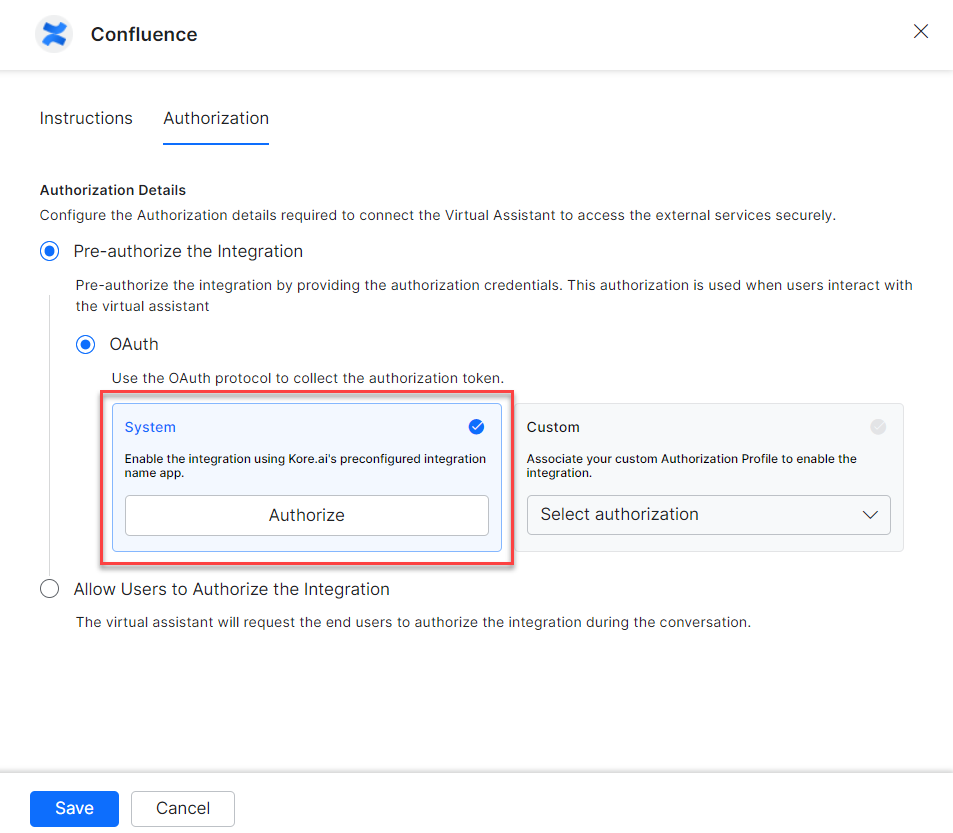Select Allow Users to Authorize the Integration
Viewport: 953px width, 833px height.
[x=49, y=589]
